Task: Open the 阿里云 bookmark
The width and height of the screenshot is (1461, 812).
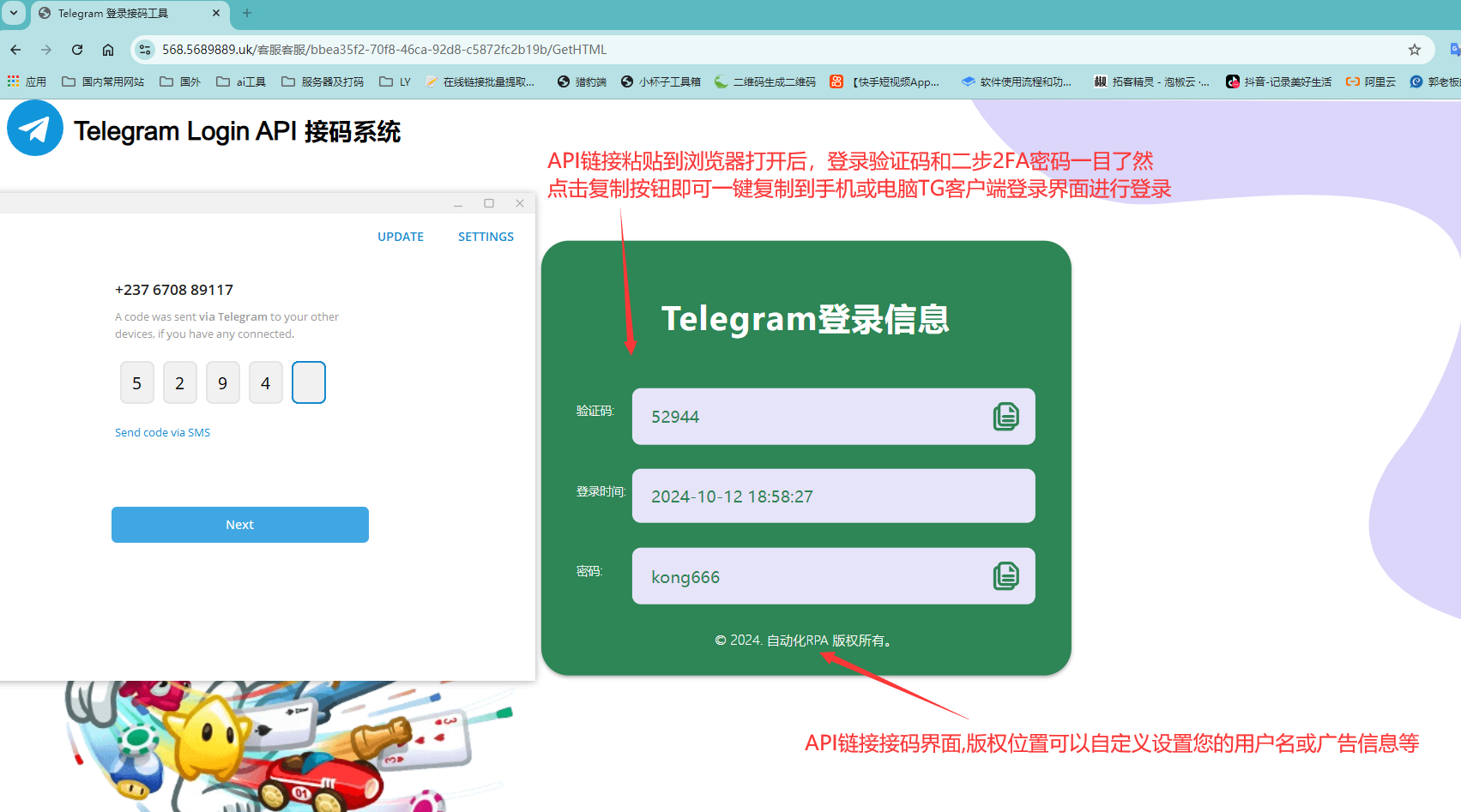Action: pyautogui.click(x=1371, y=81)
